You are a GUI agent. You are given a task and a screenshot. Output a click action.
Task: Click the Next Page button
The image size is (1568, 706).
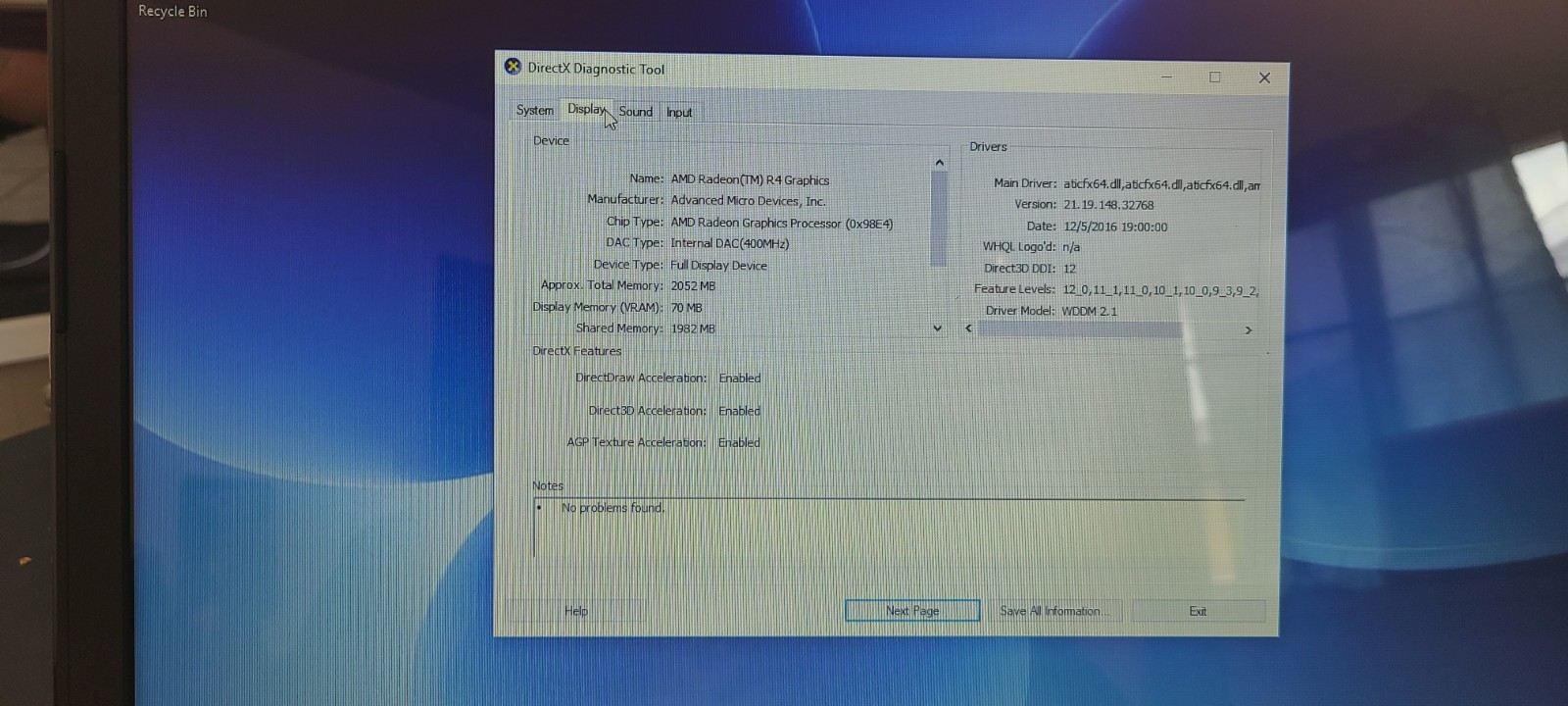click(x=912, y=611)
